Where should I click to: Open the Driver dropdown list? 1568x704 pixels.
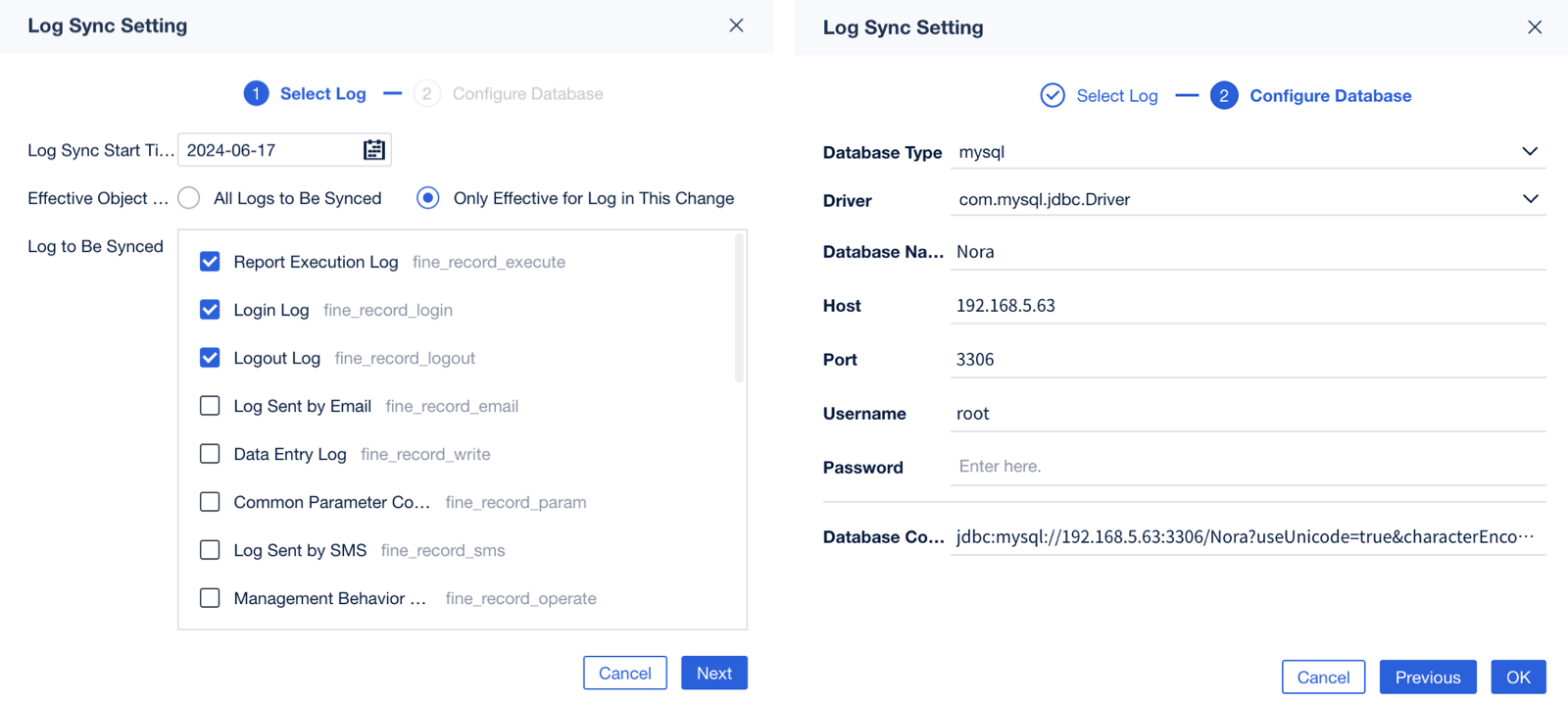coord(1530,199)
